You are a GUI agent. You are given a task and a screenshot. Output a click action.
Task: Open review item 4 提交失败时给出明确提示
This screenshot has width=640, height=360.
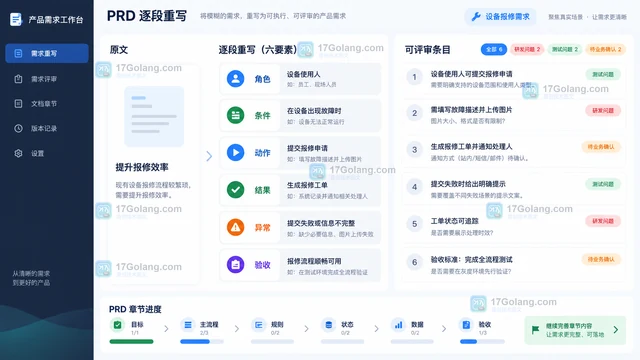(x=514, y=189)
